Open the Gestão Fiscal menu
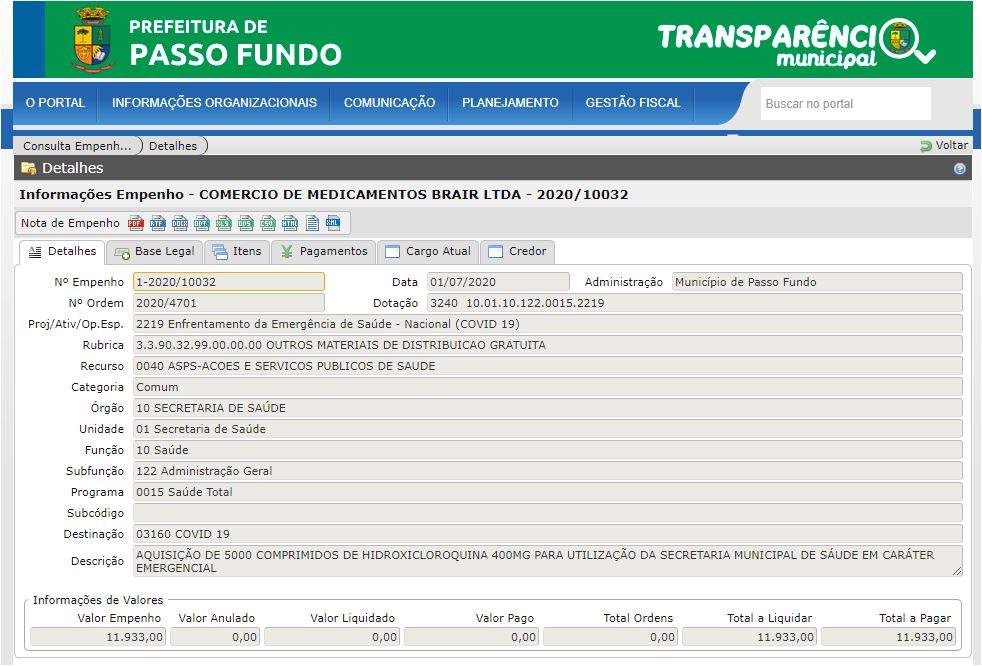 [632, 103]
